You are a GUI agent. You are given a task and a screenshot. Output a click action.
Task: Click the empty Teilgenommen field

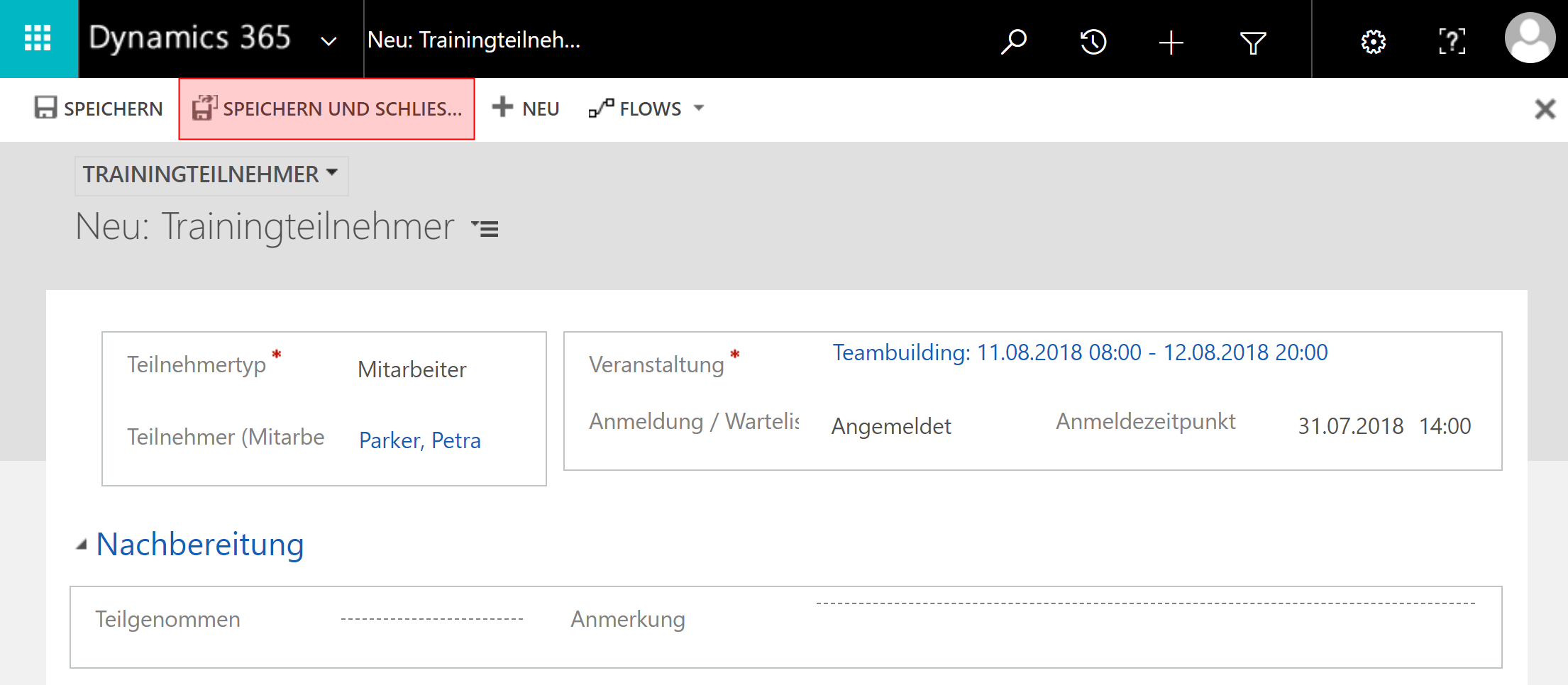(431, 618)
